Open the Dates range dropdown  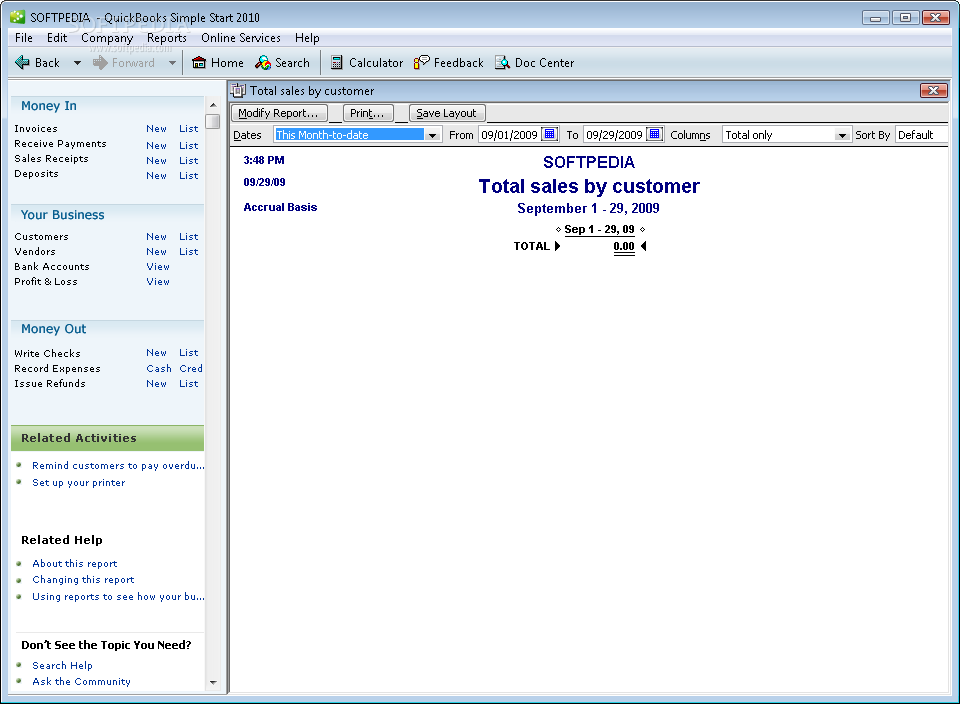click(x=432, y=135)
